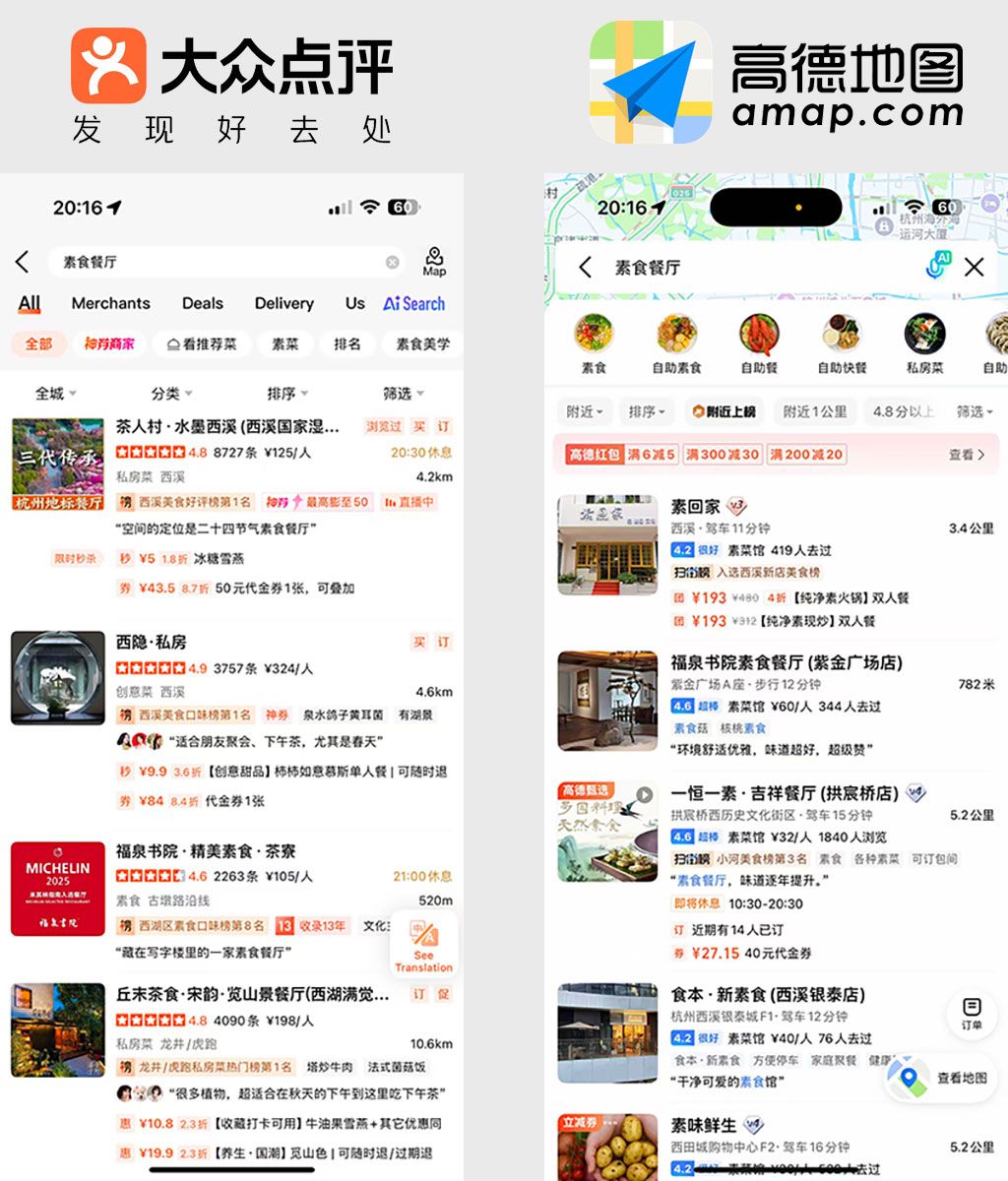Toggle the 附近上榜 filter in Amap
Screen dimensions: 1008x1181
[x=724, y=411]
